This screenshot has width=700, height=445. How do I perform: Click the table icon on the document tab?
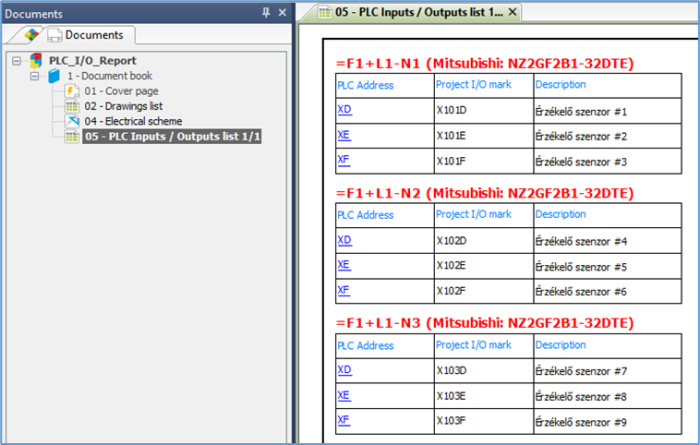(325, 12)
